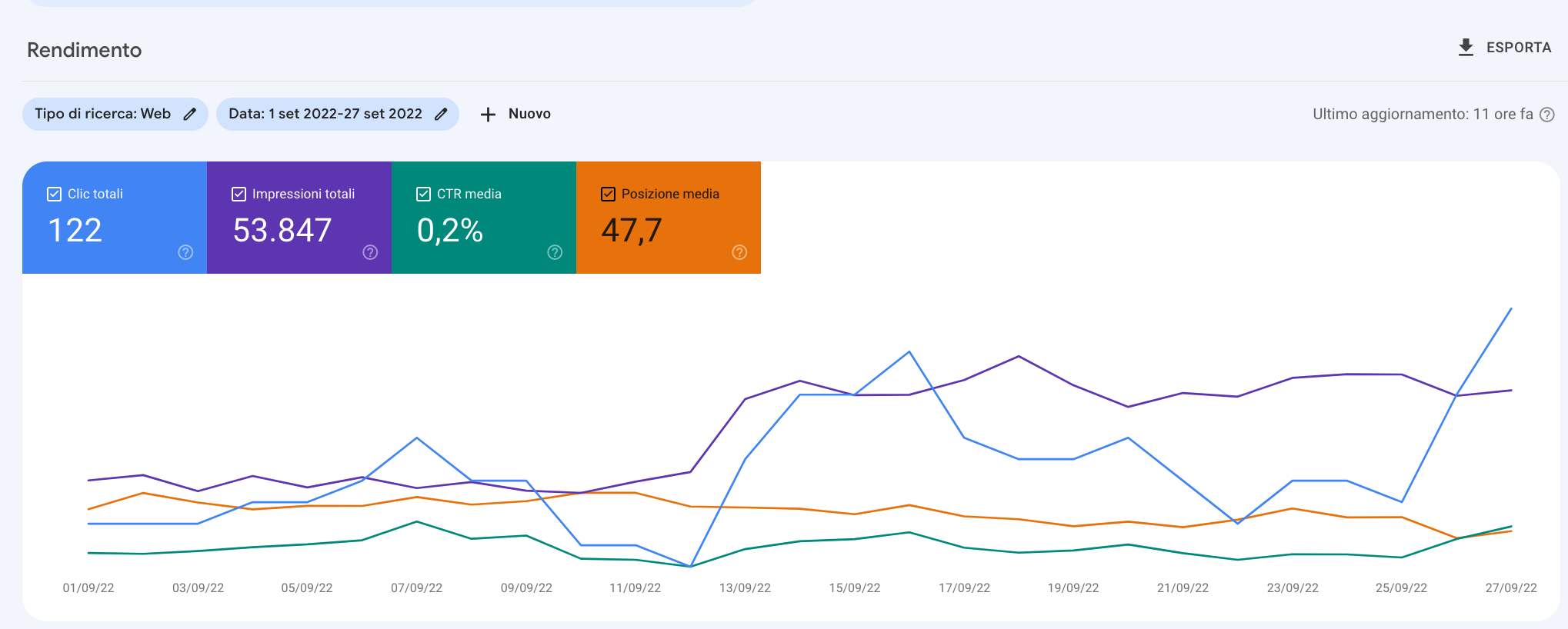Click blue clicks line peak at 27/09/22

pyautogui.click(x=1511, y=309)
